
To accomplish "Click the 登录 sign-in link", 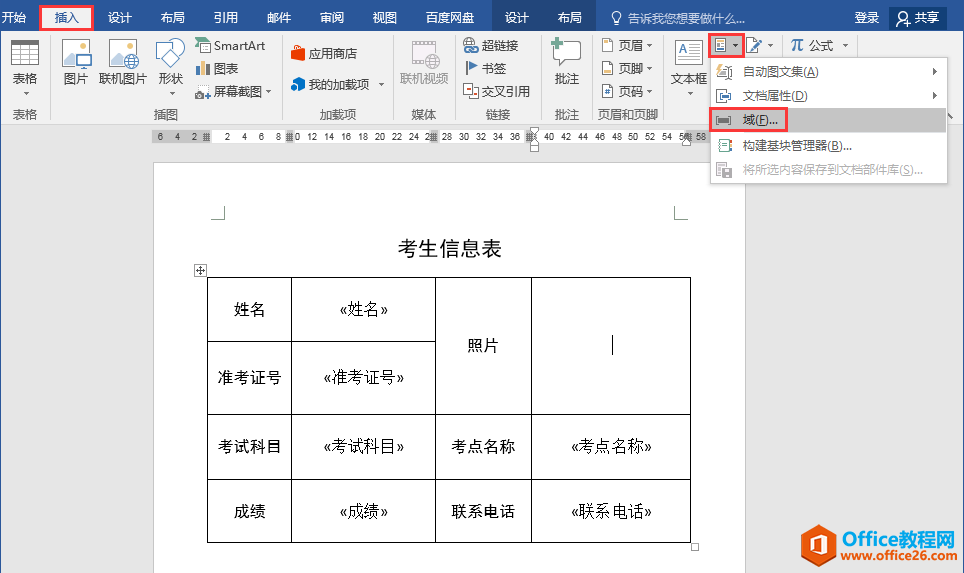I will pyautogui.click(x=867, y=18).
